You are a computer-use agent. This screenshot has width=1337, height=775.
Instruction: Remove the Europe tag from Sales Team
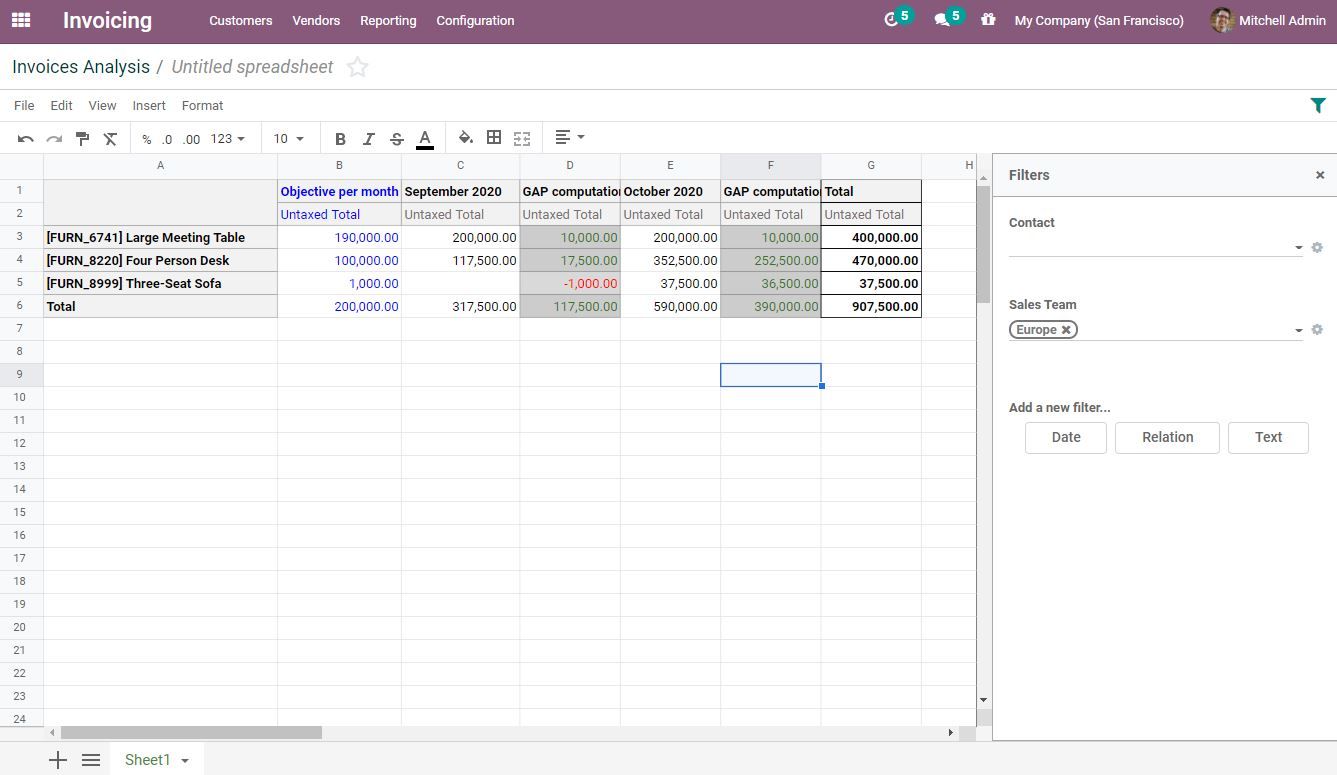[1066, 329]
